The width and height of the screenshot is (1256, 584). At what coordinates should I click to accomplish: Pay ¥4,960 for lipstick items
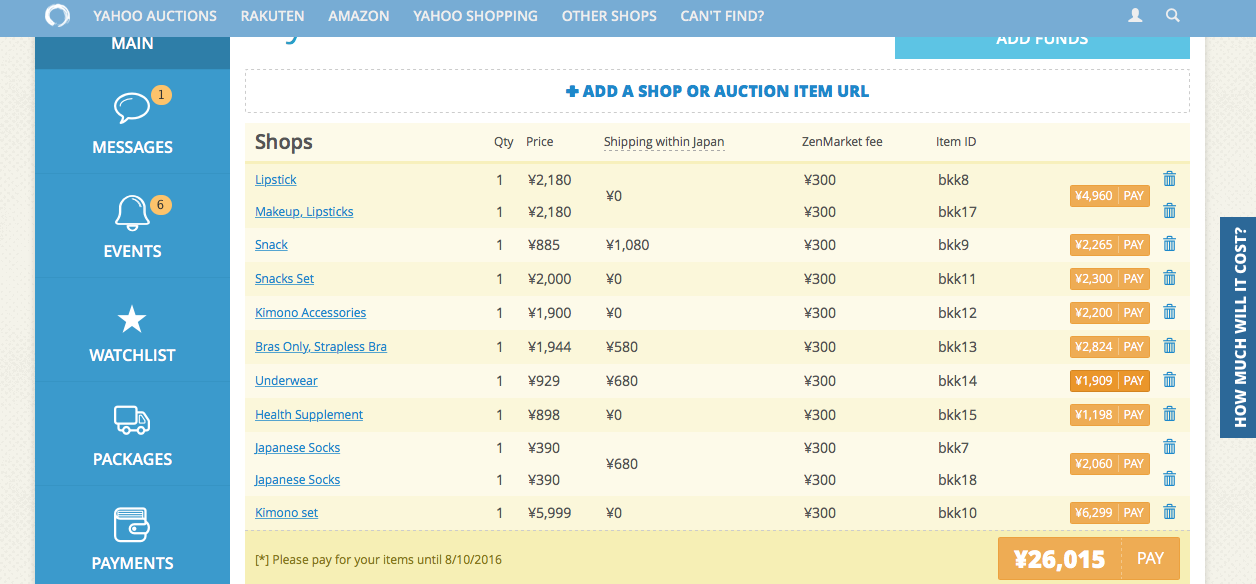(x=1110, y=196)
